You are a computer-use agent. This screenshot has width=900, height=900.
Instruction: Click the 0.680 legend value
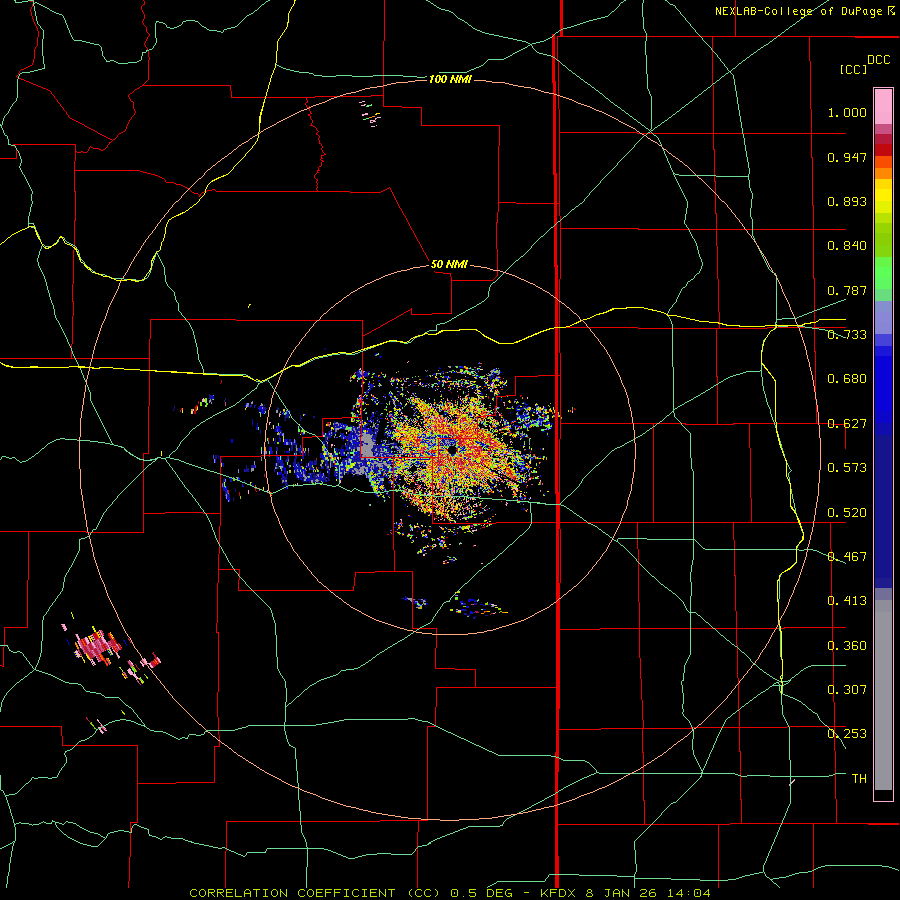[847, 379]
